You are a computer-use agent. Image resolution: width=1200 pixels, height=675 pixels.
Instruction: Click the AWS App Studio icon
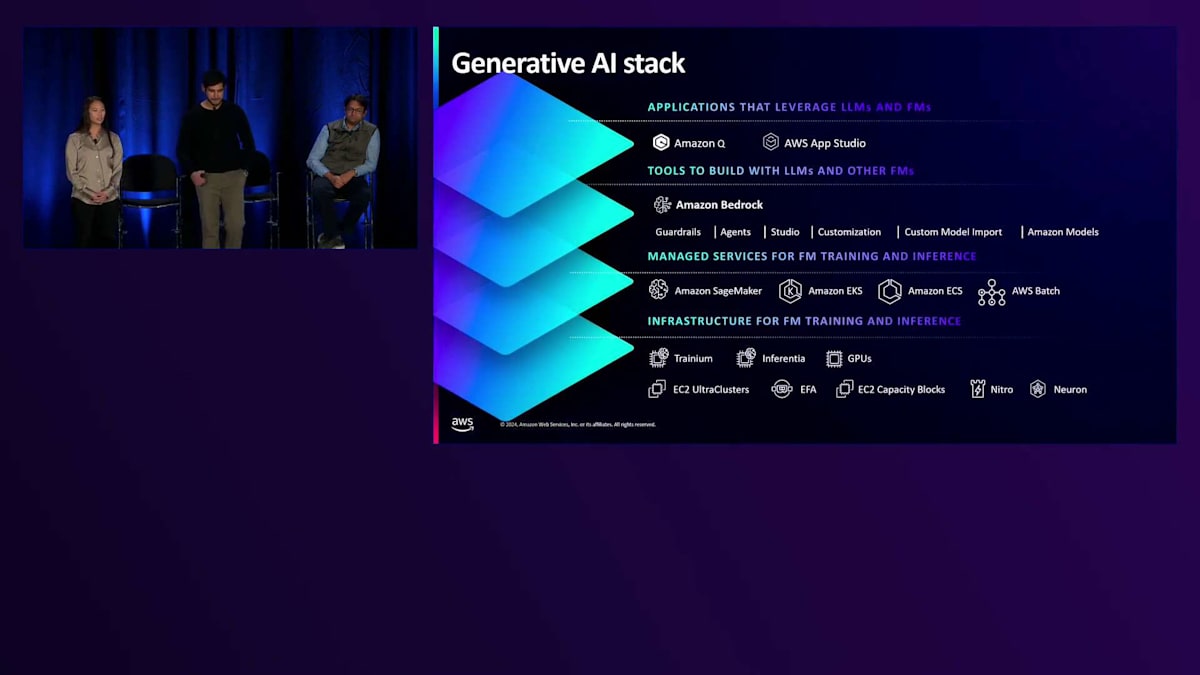pos(771,143)
